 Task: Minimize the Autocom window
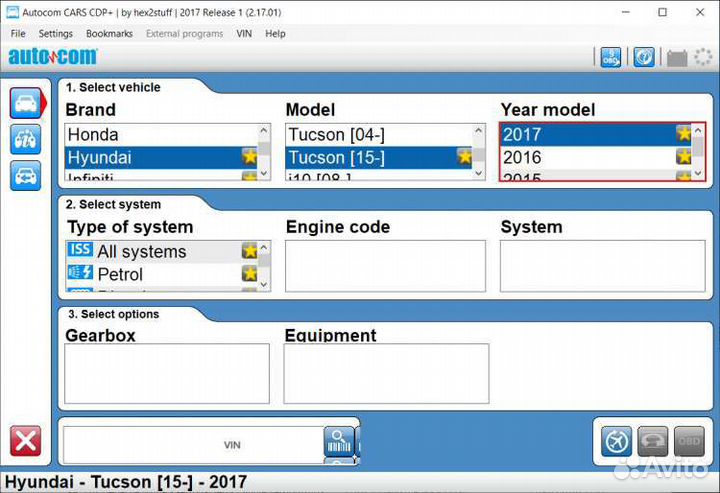coord(626,12)
